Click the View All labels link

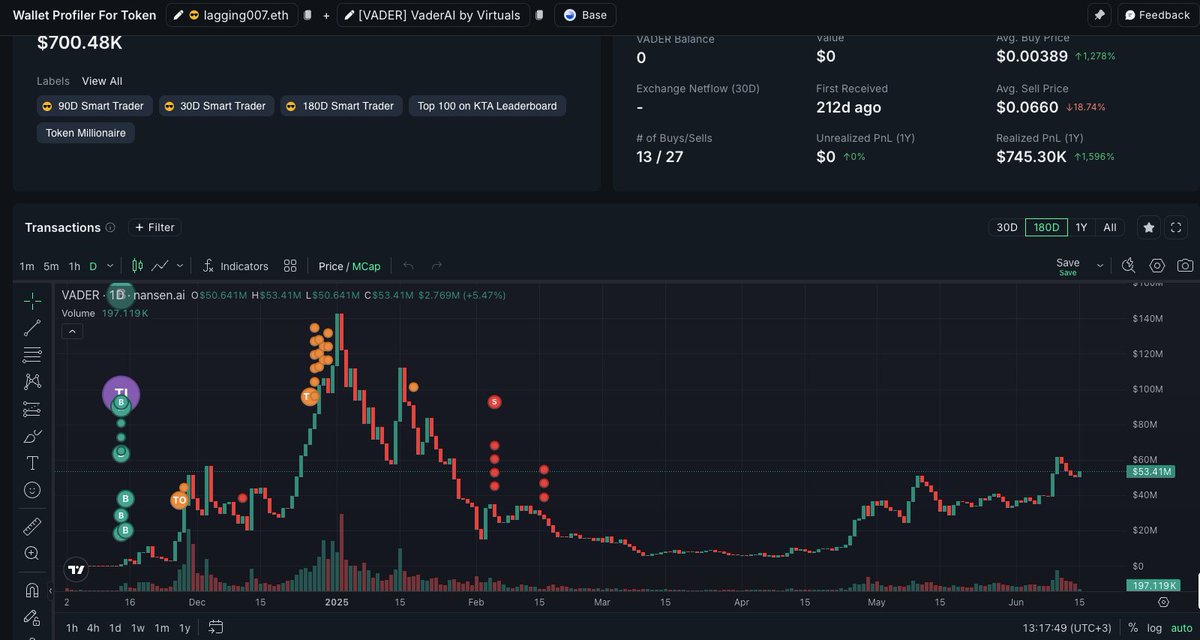102,81
